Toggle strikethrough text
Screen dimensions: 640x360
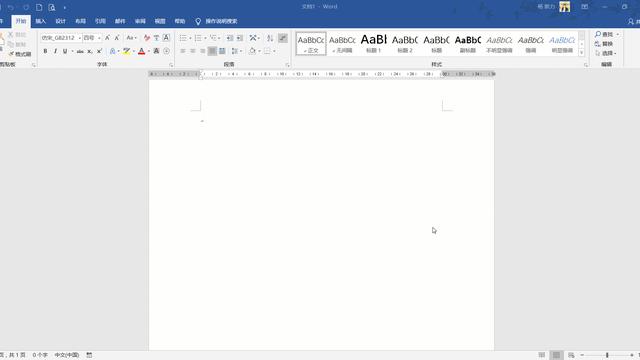click(80, 51)
